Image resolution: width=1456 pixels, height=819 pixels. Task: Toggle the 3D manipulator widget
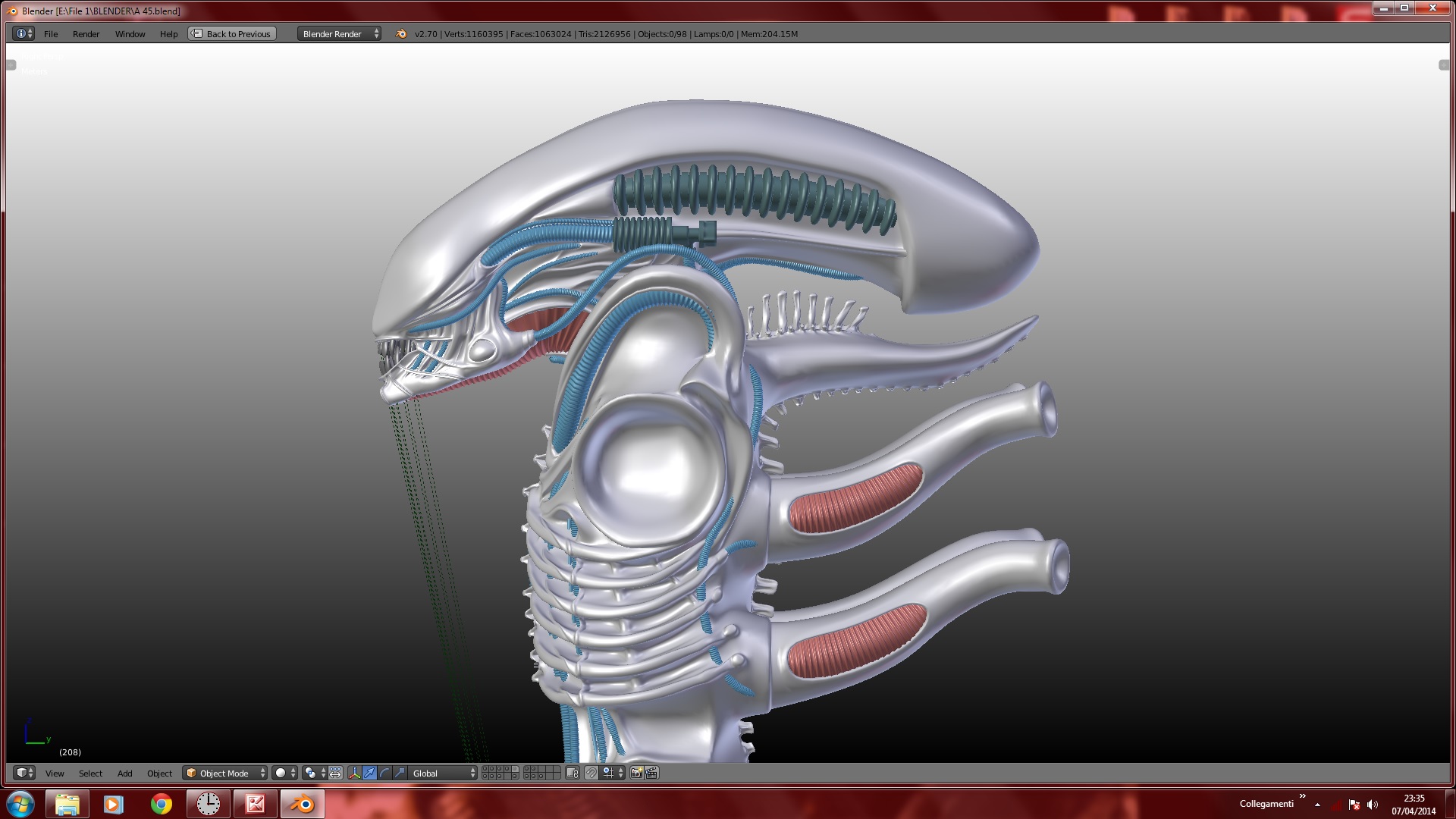point(354,773)
